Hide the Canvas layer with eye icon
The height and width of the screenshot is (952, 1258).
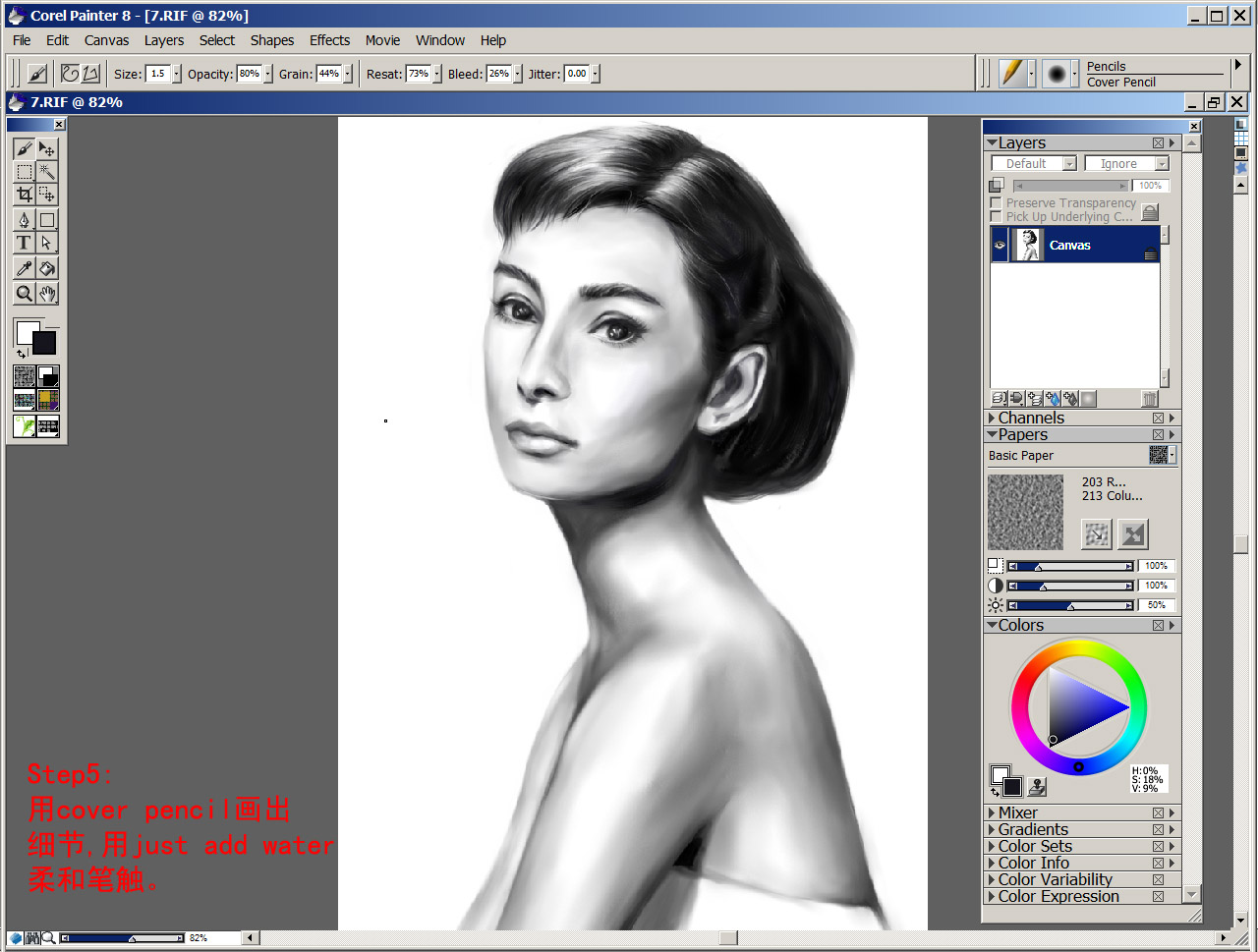[1001, 245]
